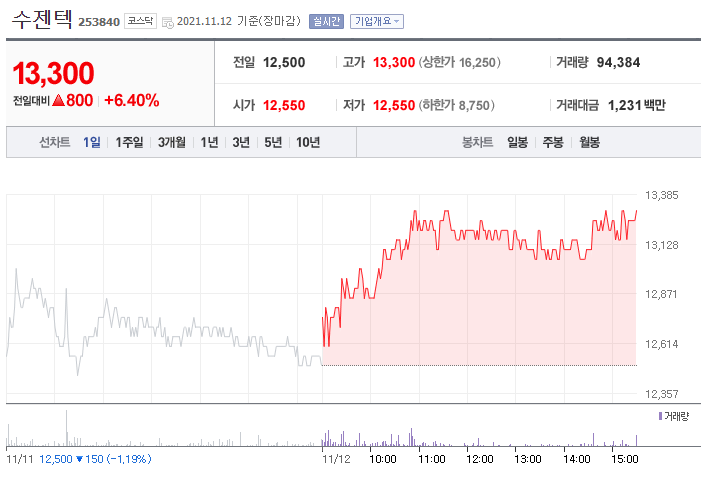Open the 일봉 daily candle chart

coord(517,142)
